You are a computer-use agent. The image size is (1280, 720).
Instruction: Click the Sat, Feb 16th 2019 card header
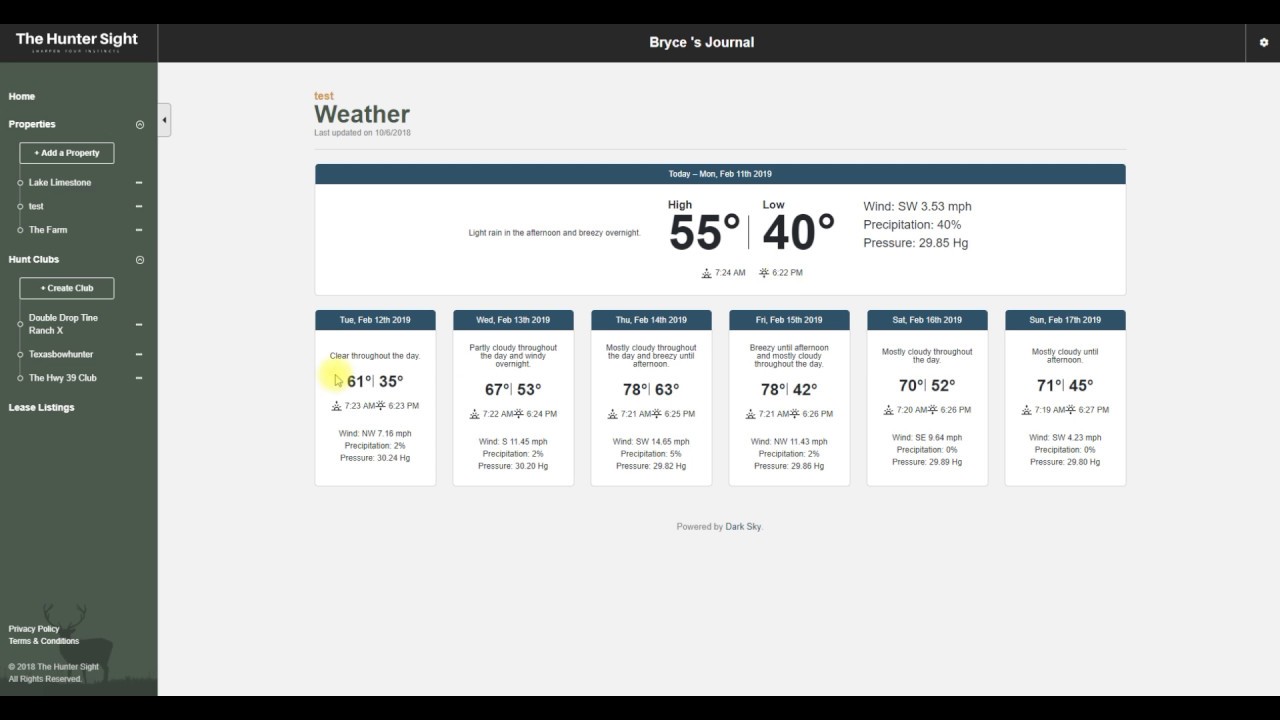[927, 320]
